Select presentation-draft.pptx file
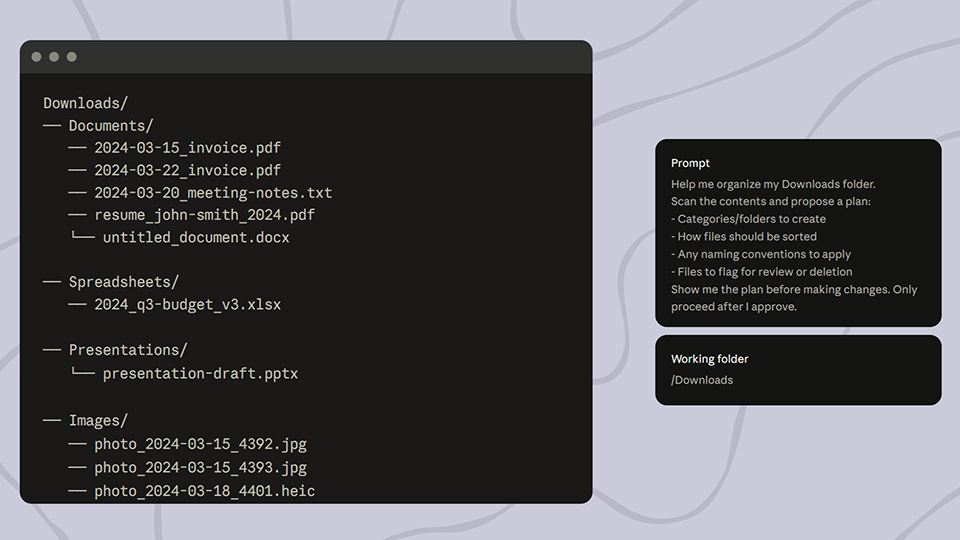This screenshot has height=540, width=960. 200,373
